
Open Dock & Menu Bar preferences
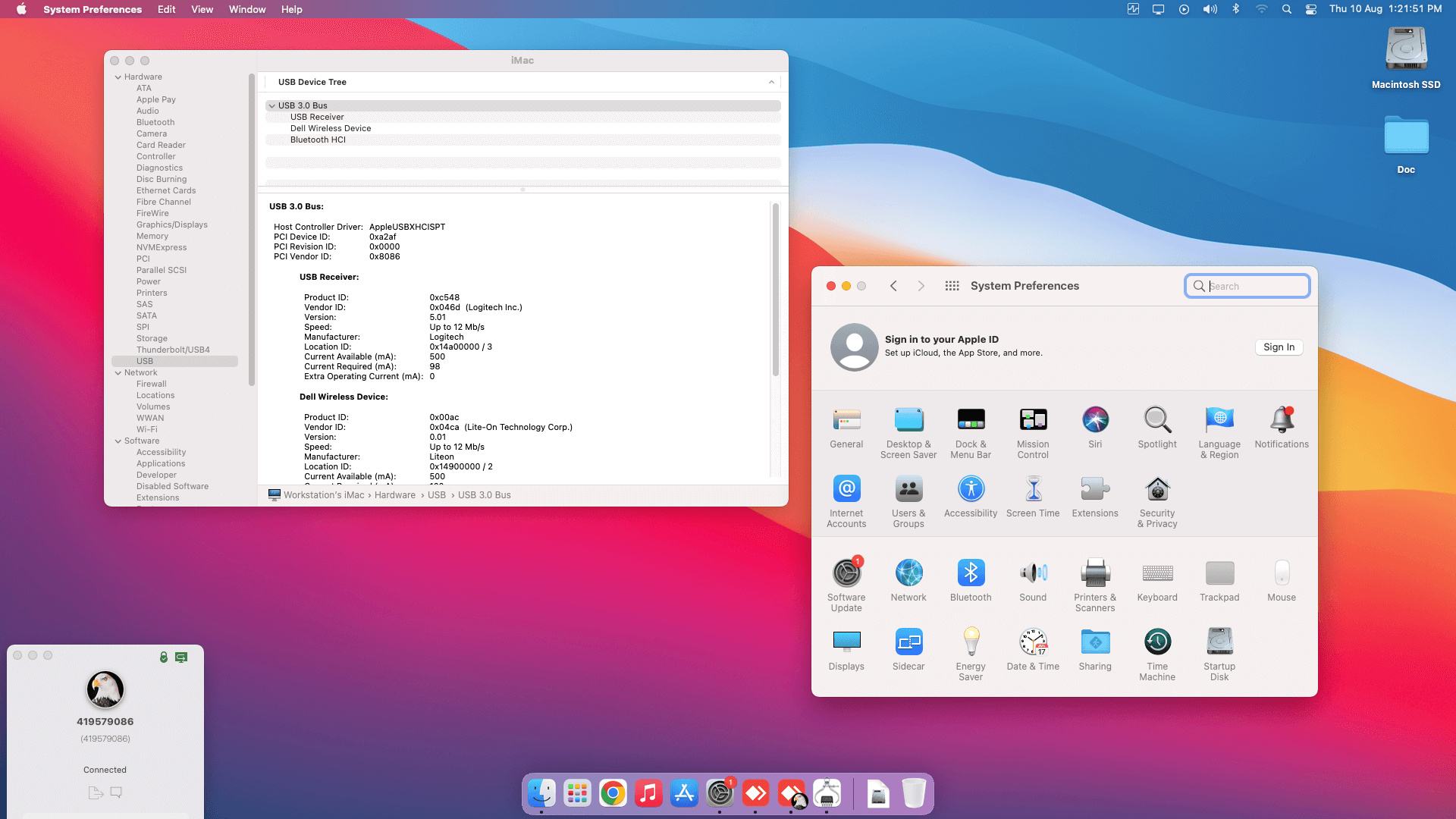[971, 433]
